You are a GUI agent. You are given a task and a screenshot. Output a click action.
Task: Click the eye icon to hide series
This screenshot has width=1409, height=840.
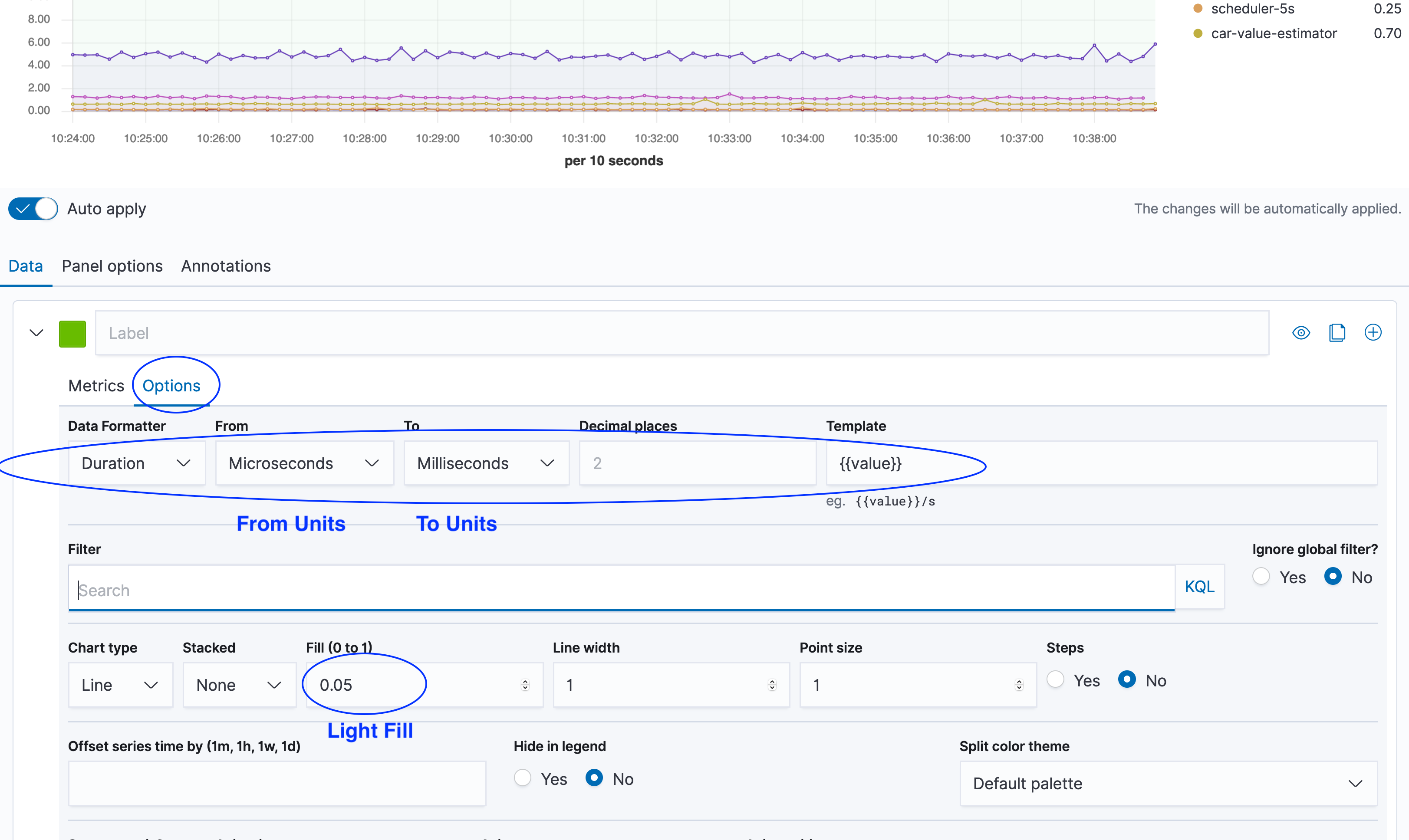point(1301,333)
